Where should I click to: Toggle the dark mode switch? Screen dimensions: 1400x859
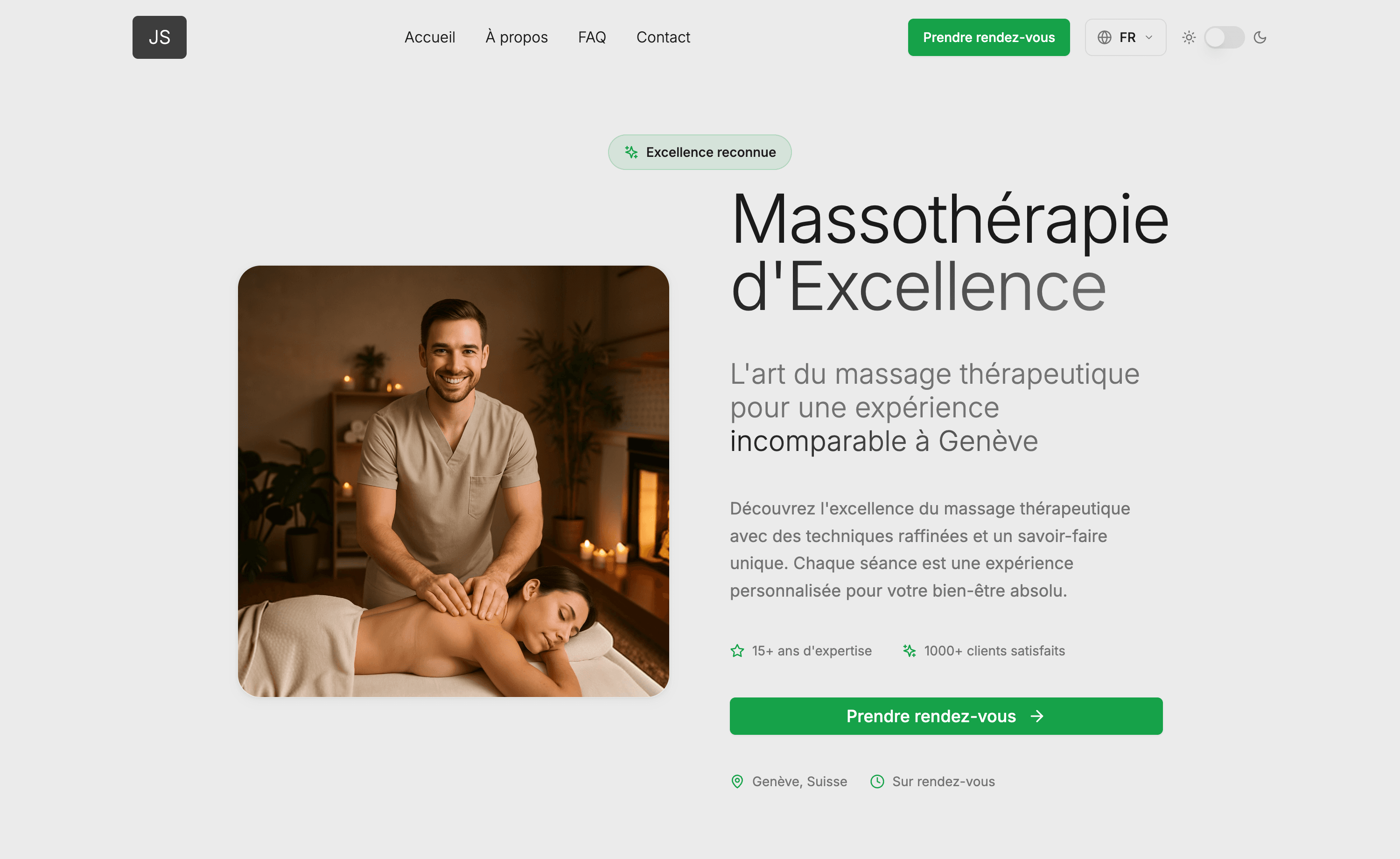click(x=1224, y=37)
